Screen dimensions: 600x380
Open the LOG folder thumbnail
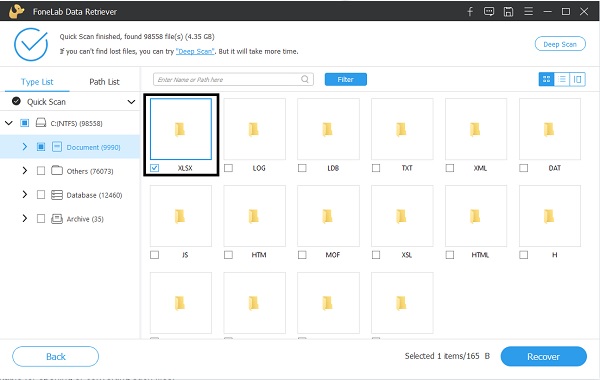(254, 129)
